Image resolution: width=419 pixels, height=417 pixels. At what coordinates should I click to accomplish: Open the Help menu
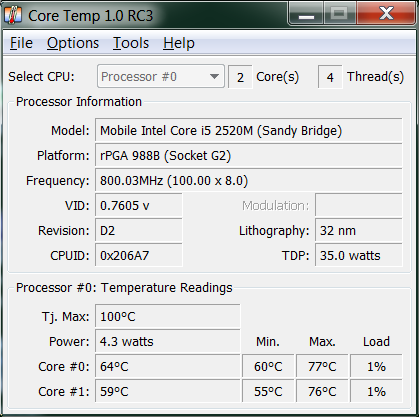click(179, 43)
